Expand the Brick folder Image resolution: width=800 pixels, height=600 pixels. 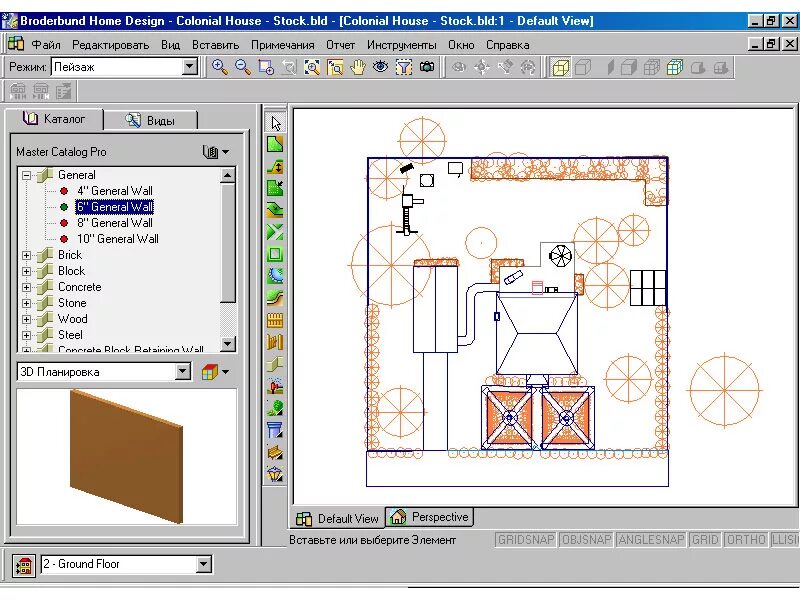pos(26,255)
